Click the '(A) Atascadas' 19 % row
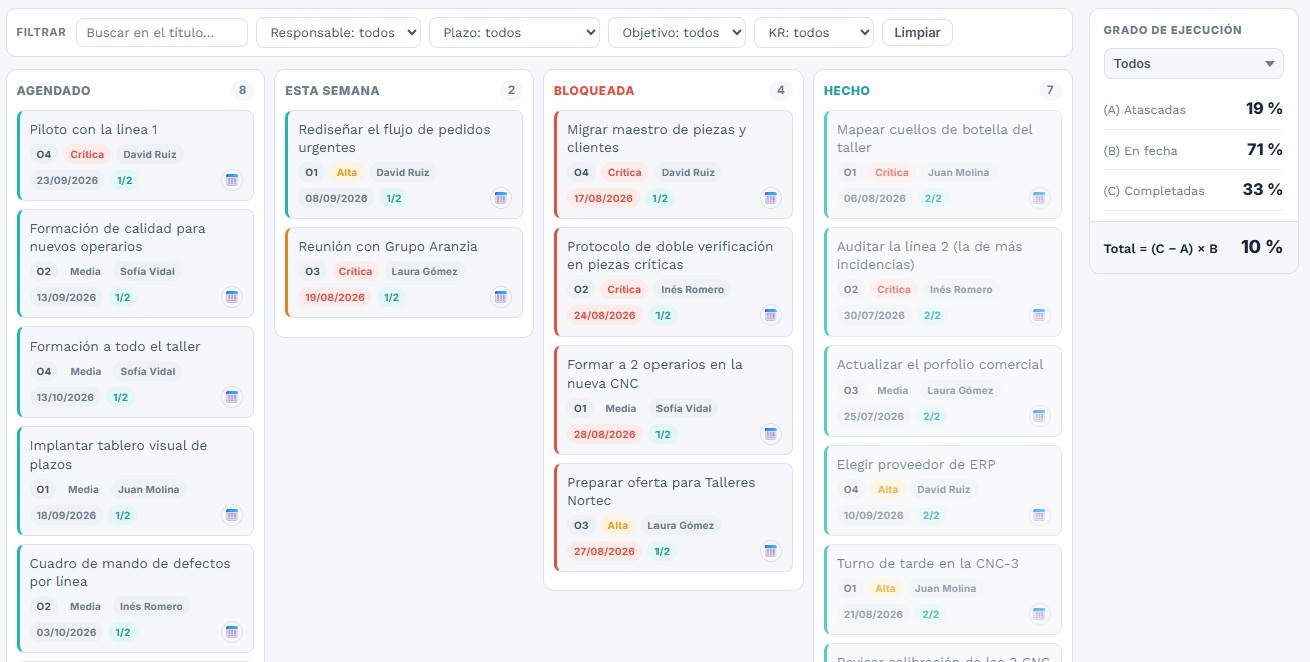 (x=1193, y=109)
